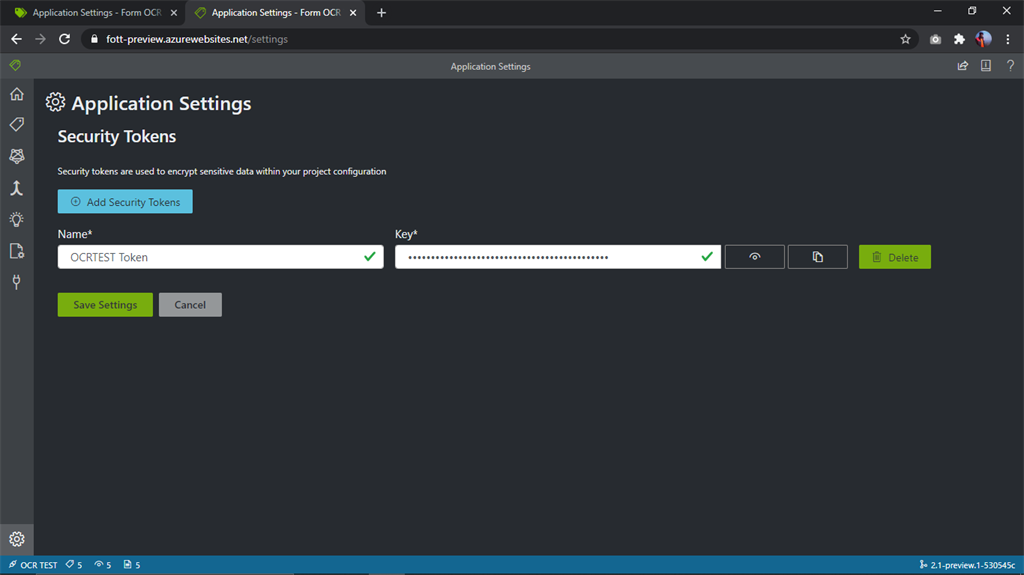Go forward in browser history
Image resolution: width=1024 pixels, height=575 pixels.
click(x=40, y=39)
